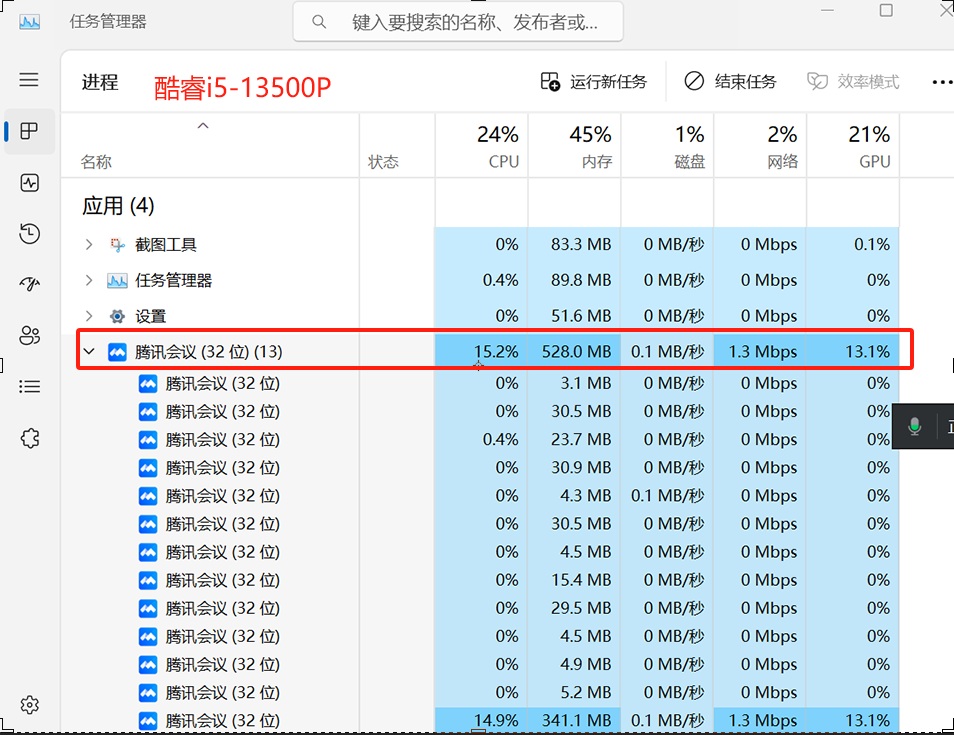Expand the 任务管理器 process group
Image resolution: width=954 pixels, height=735 pixels.
tap(89, 280)
